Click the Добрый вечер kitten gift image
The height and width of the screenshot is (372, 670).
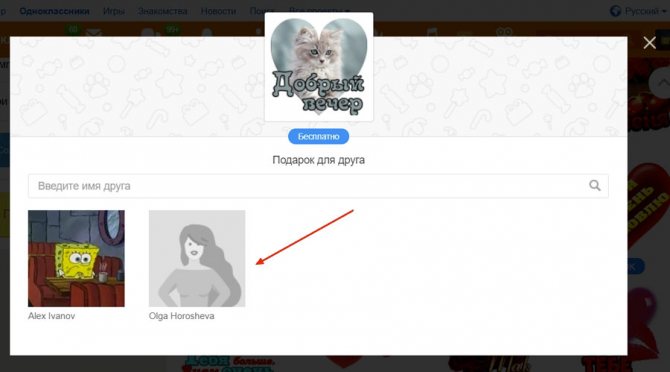319,67
